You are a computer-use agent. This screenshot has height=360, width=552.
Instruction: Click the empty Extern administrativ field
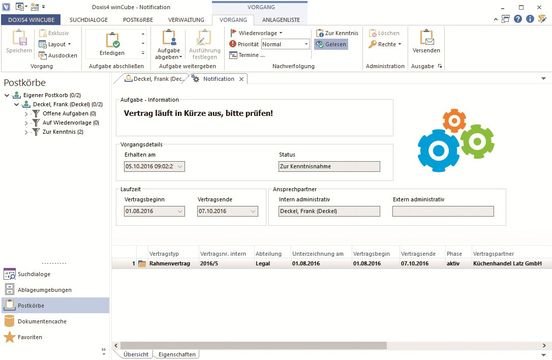tap(443, 211)
